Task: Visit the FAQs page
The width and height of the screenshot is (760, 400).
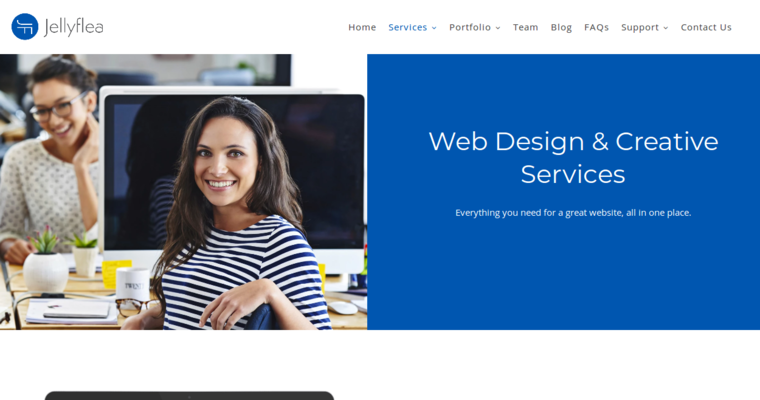Action: pyautogui.click(x=596, y=27)
